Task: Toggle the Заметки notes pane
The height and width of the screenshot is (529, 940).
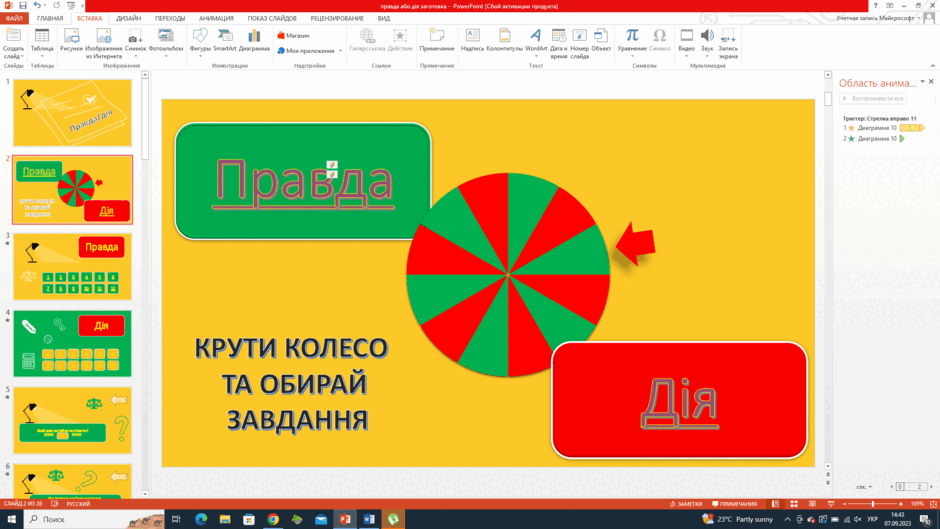Action: click(x=686, y=504)
